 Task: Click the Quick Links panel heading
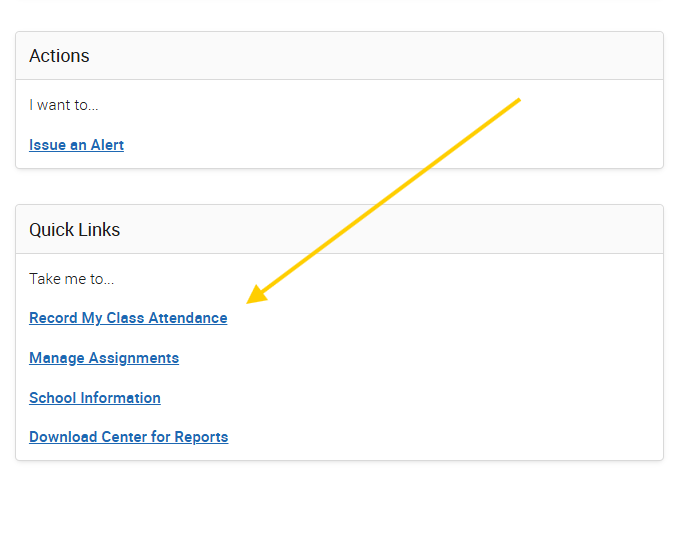click(74, 230)
